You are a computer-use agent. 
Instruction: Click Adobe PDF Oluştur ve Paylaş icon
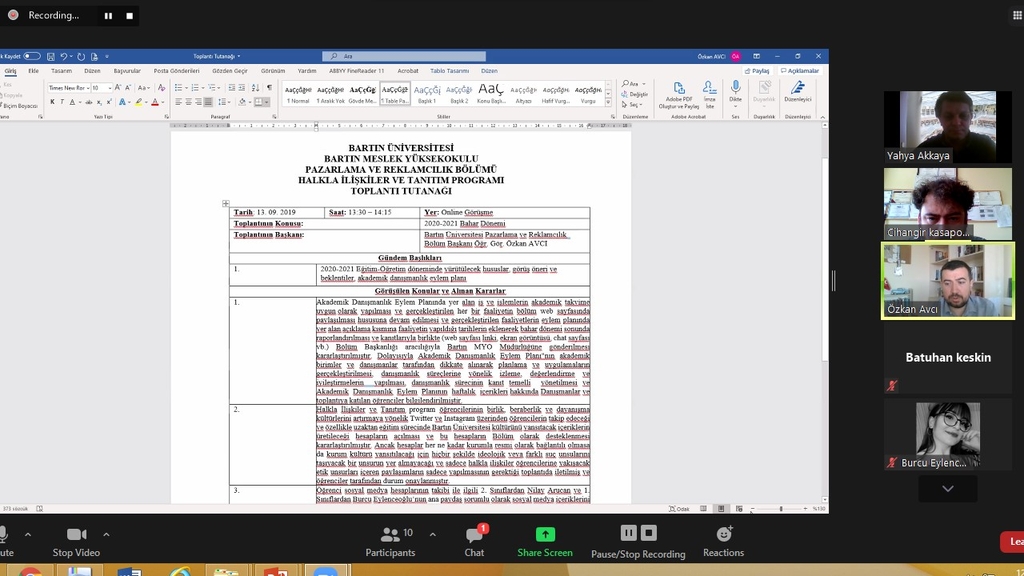680,90
